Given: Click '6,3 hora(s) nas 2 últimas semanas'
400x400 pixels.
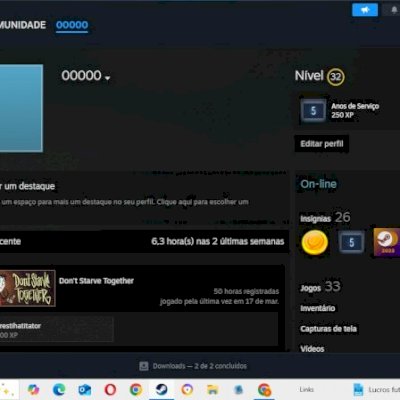Looking at the screenshot, I should point(218,241).
